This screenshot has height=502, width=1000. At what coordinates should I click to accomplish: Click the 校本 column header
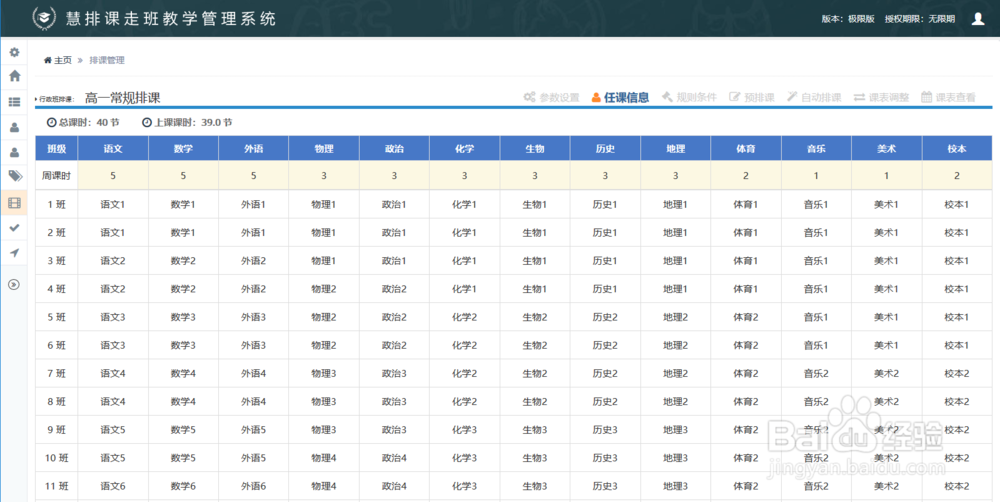(x=957, y=149)
